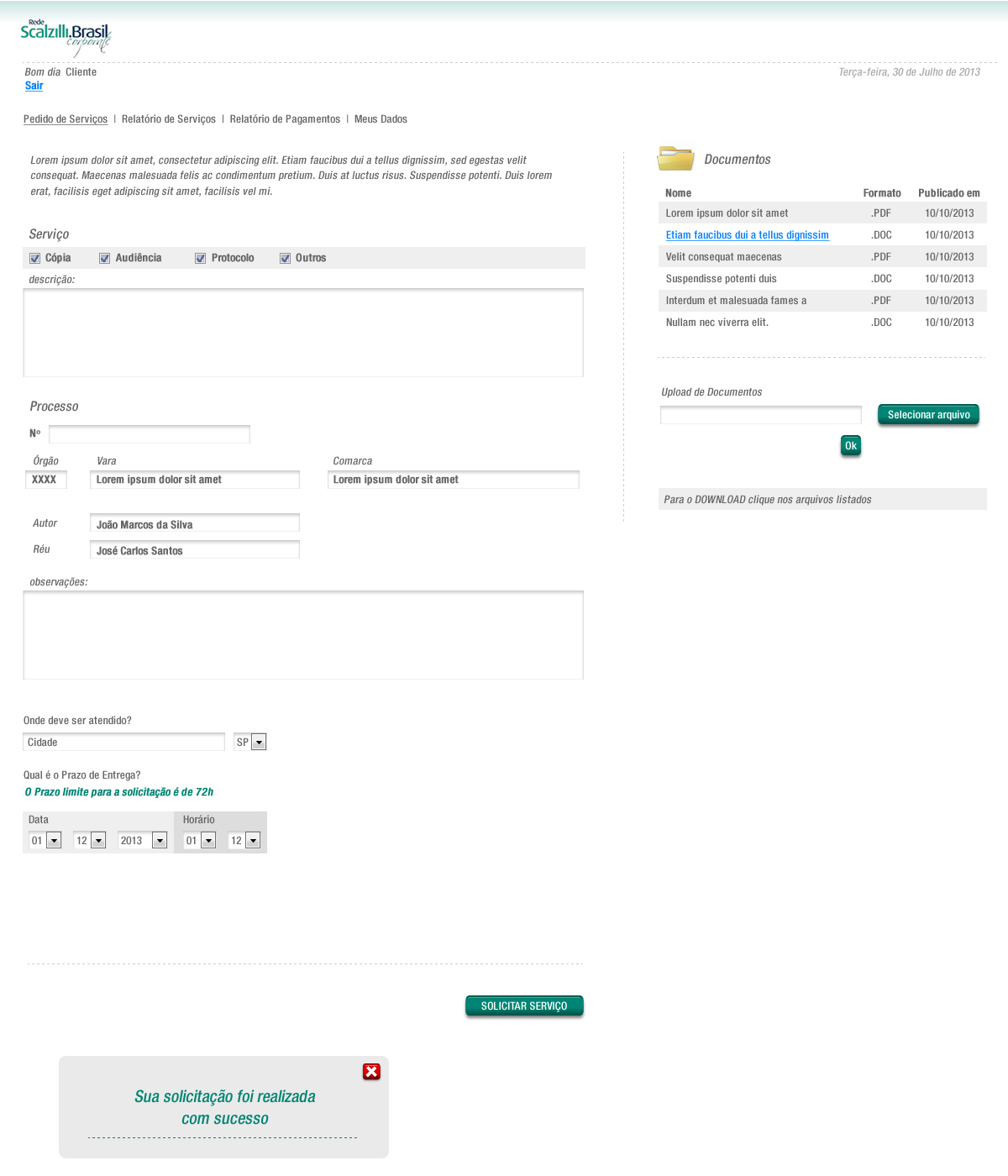Close the success notification with red X
1008x1176 pixels.
(x=371, y=1071)
